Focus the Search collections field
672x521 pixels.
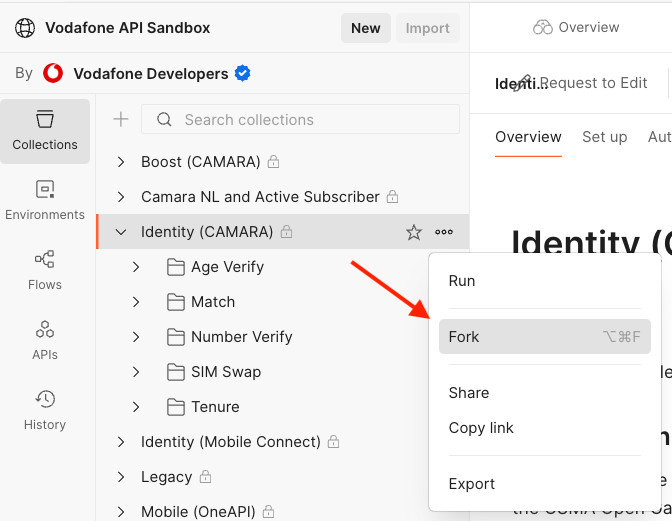(x=310, y=120)
